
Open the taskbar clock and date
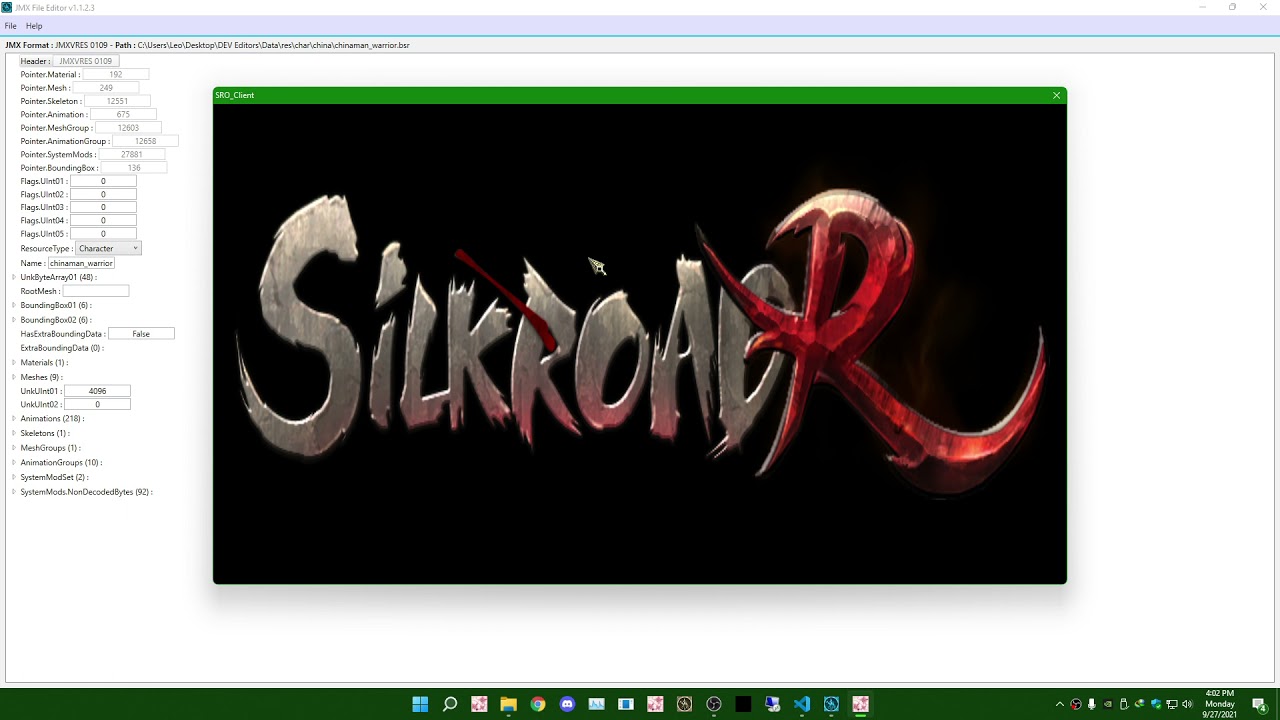coord(1219,704)
